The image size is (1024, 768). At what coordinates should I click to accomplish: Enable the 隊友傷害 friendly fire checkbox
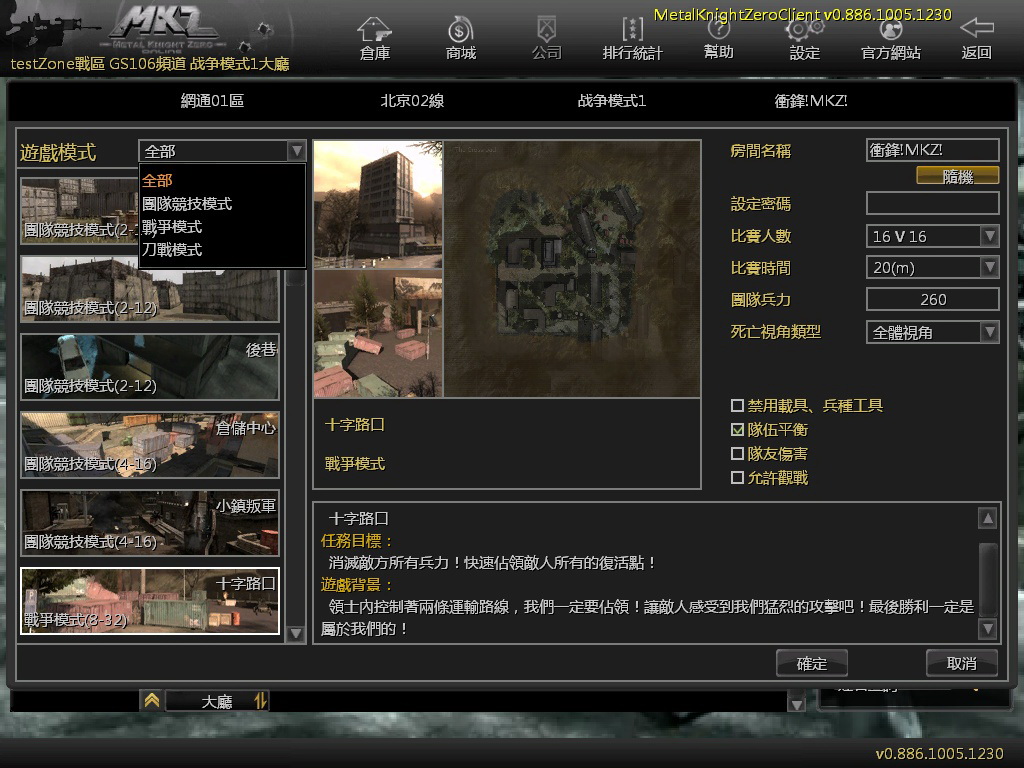738,454
